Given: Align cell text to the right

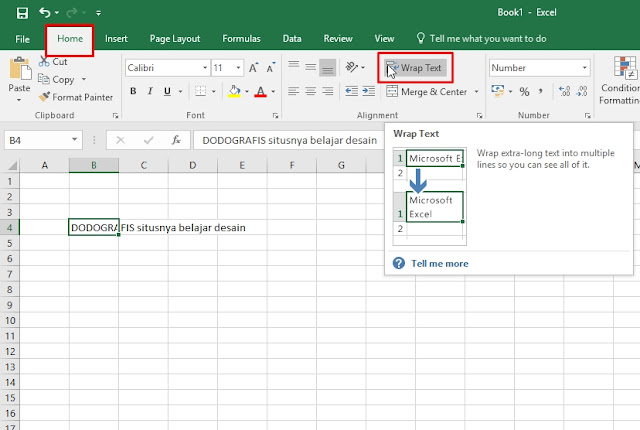Looking at the screenshot, I should [x=327, y=91].
